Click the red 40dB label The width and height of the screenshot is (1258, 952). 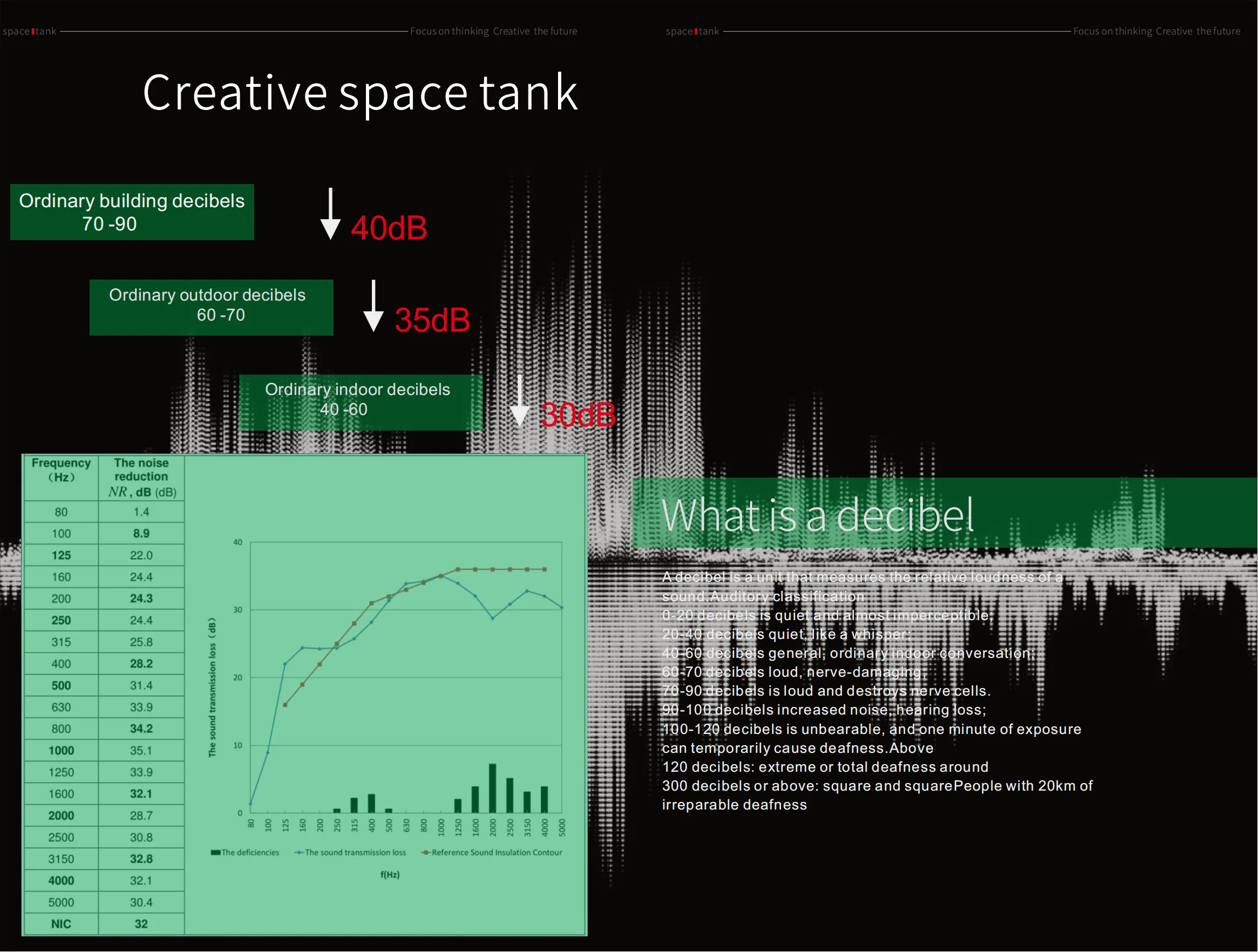point(389,229)
